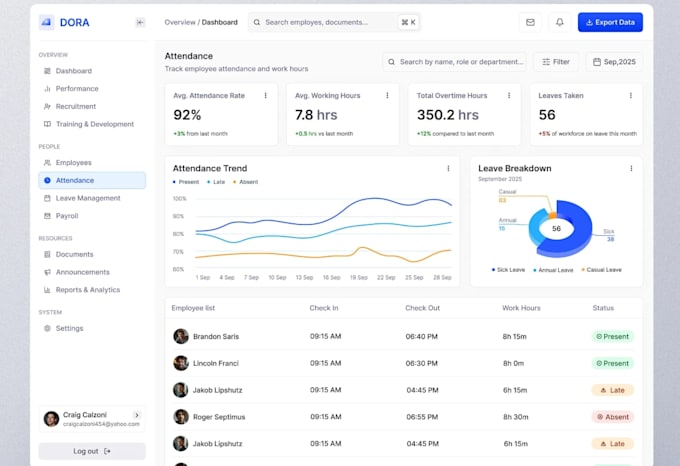Open the mail inbox icon
This screenshot has width=680, height=466.
(x=530, y=22)
